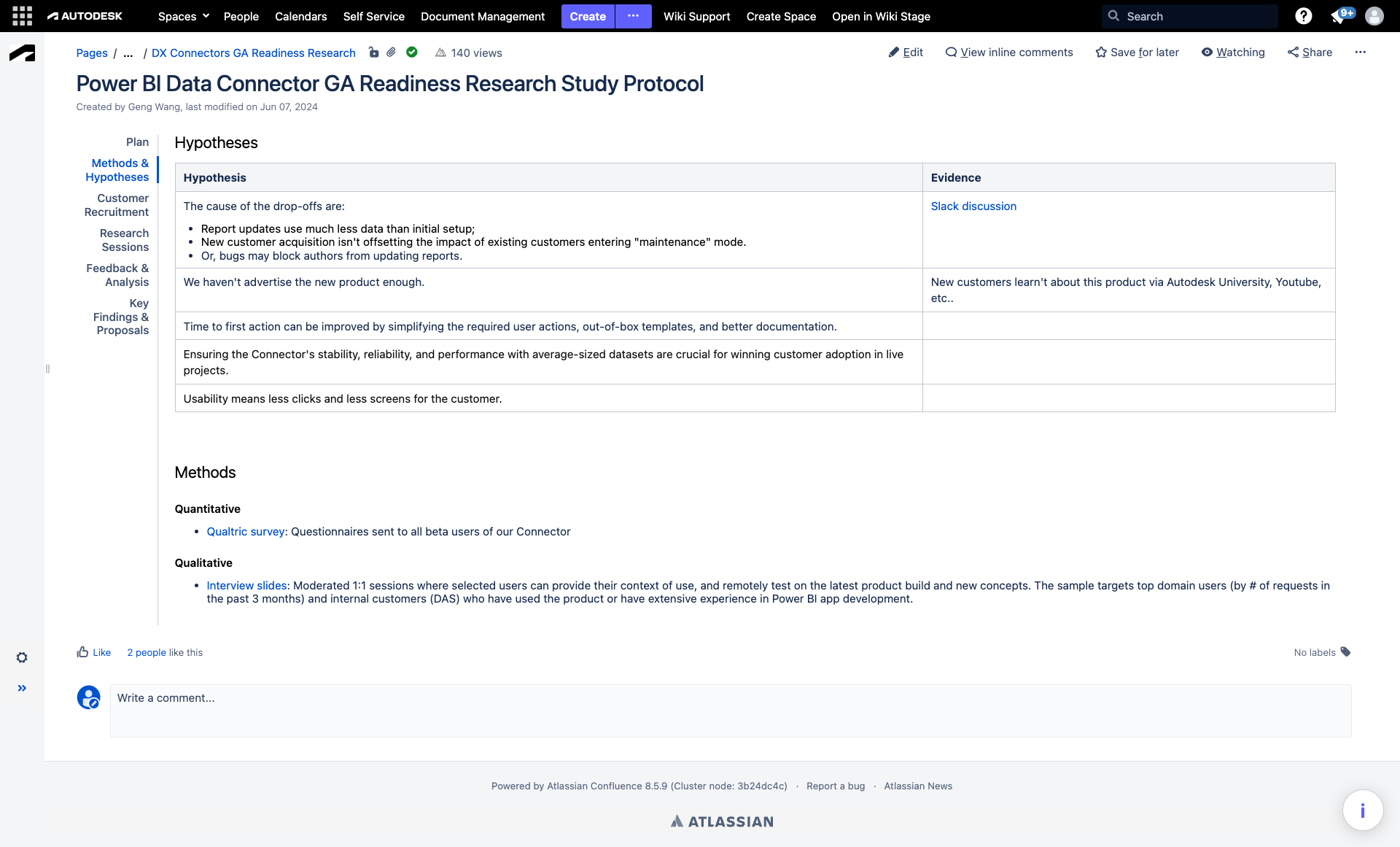Click the Autodesk logo in header
Image resolution: width=1400 pixels, height=847 pixels.
(x=85, y=16)
